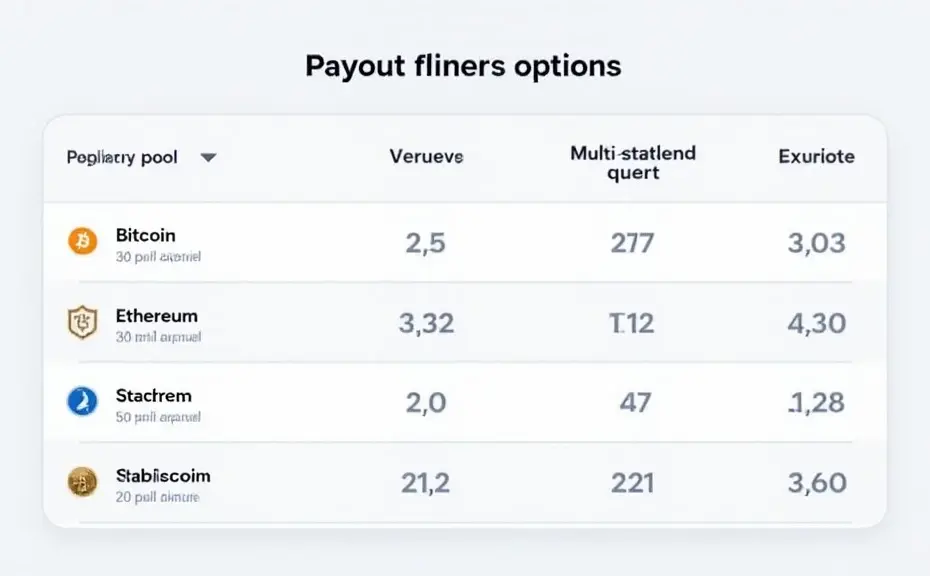Click Stabliscoim's 21,2 Verueve value

pos(425,483)
